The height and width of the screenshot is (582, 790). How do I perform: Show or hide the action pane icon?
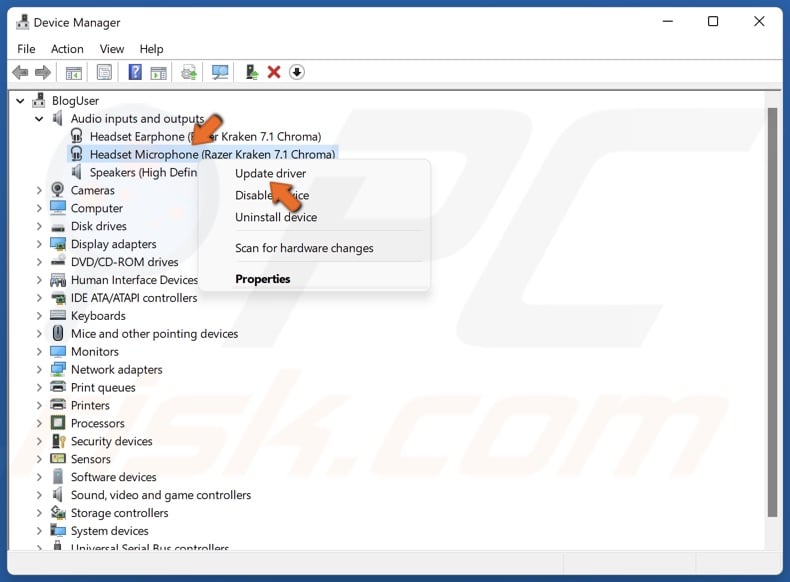[158, 73]
